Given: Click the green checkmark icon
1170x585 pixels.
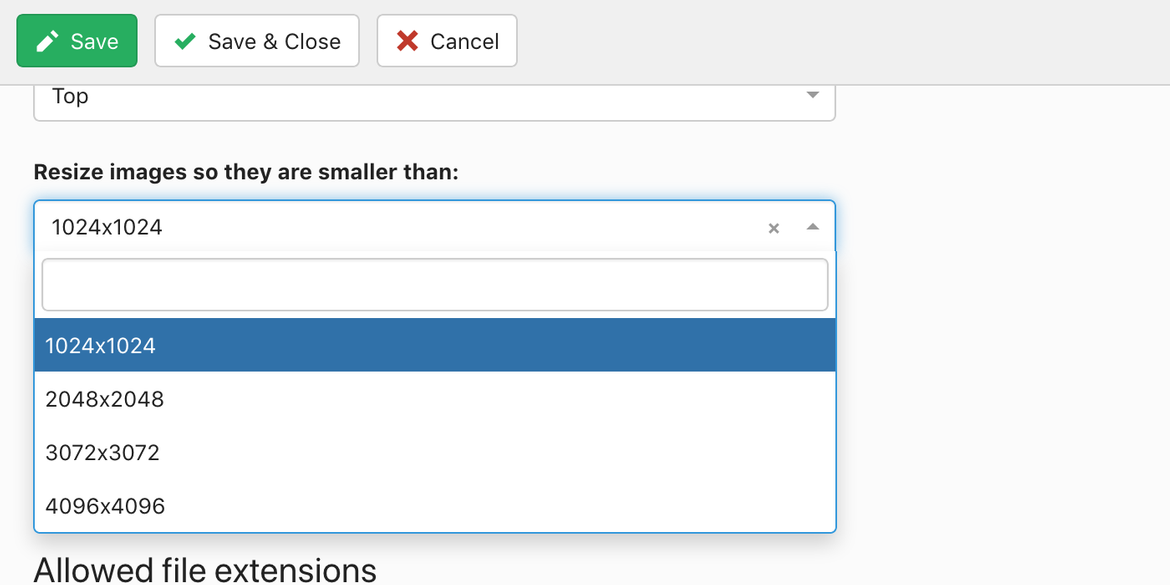Looking at the screenshot, I should 185,41.
